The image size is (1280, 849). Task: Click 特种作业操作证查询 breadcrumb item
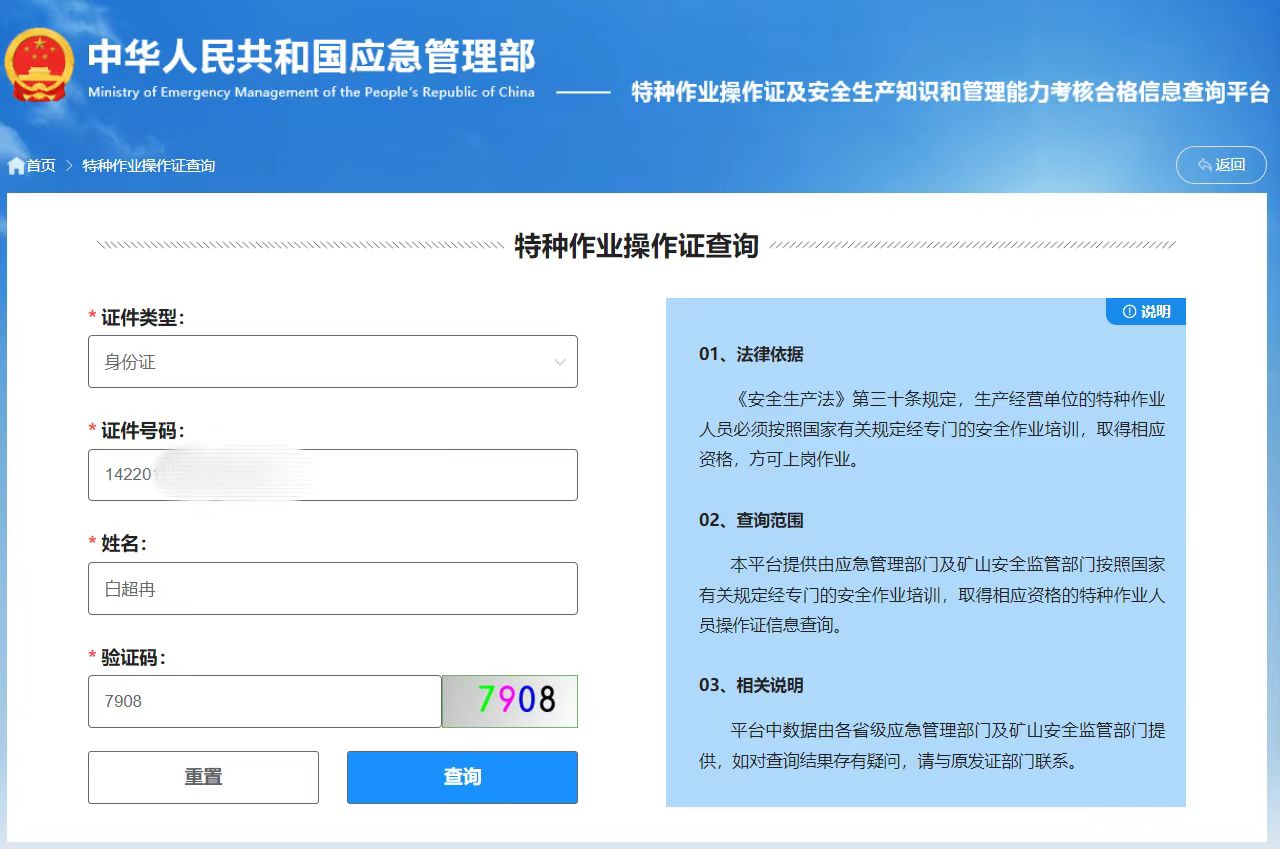click(148, 166)
